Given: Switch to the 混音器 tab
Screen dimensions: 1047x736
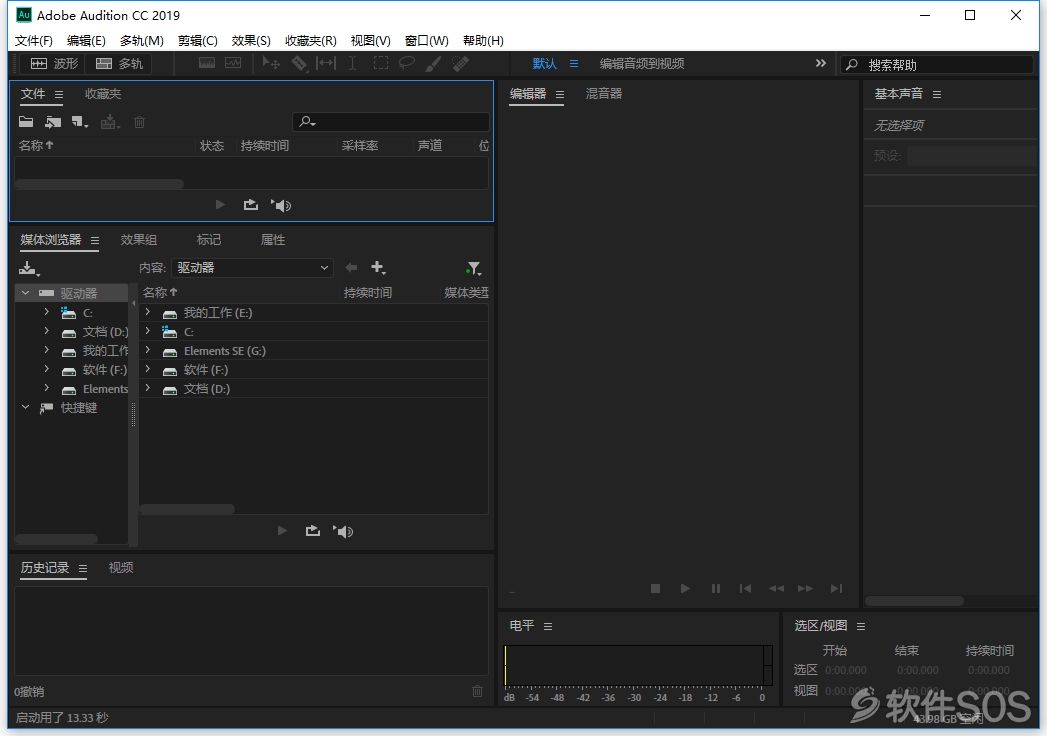Looking at the screenshot, I should click(x=604, y=94).
